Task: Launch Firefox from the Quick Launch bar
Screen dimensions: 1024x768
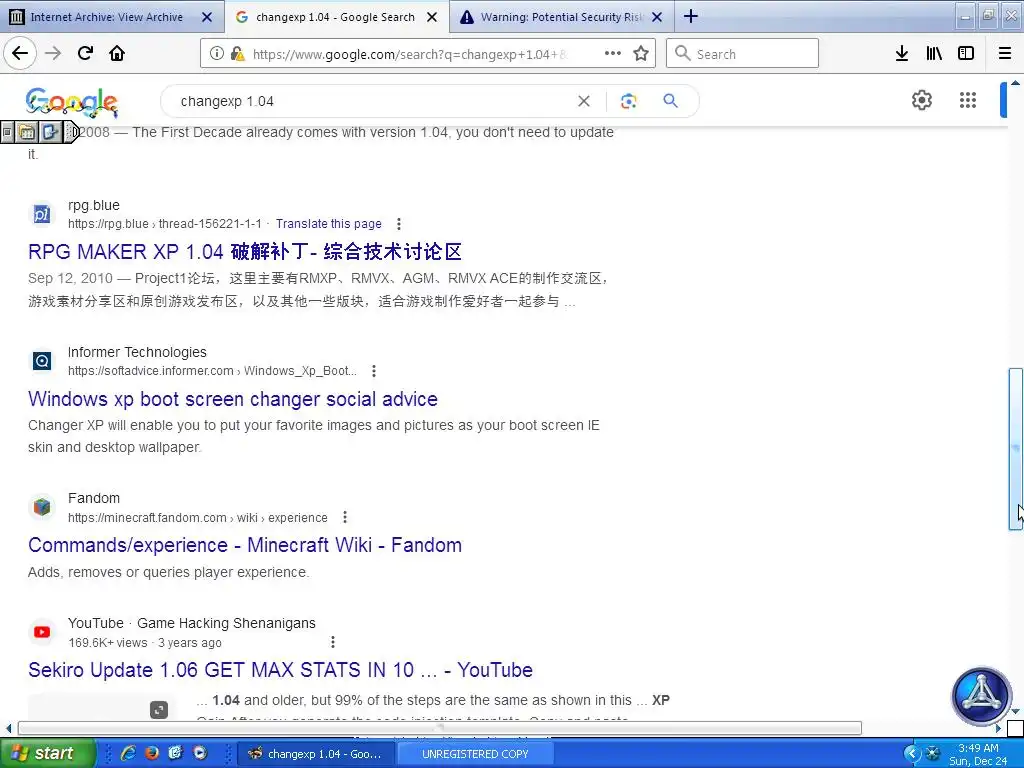Action: tap(152, 753)
